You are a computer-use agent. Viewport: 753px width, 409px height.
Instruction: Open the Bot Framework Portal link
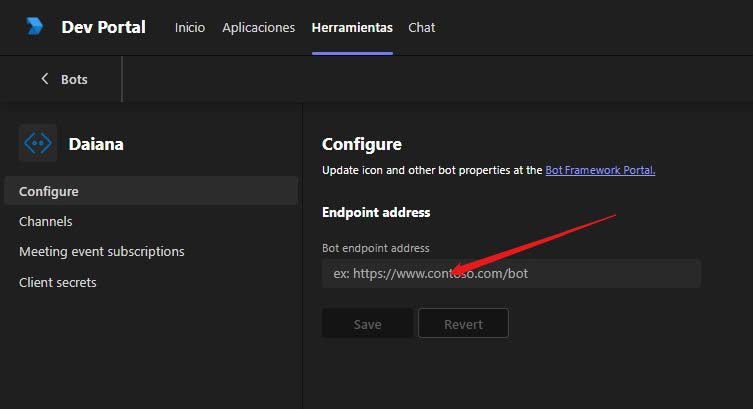coord(600,170)
